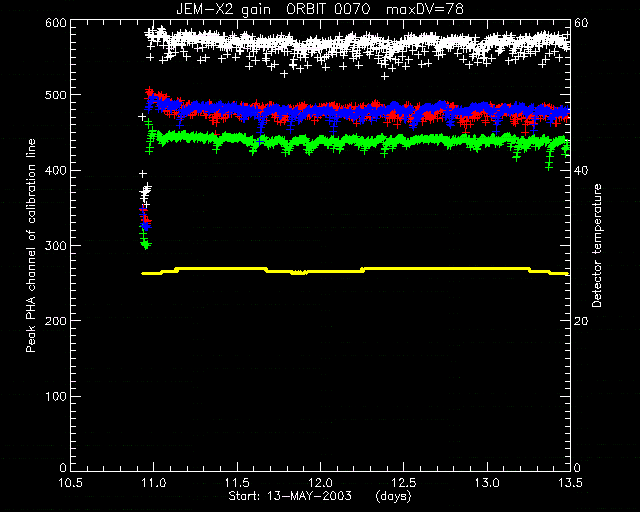Viewport: 640px width, 512px height.
Task: Click the 300 tick label on left axis
Action: 56,245
